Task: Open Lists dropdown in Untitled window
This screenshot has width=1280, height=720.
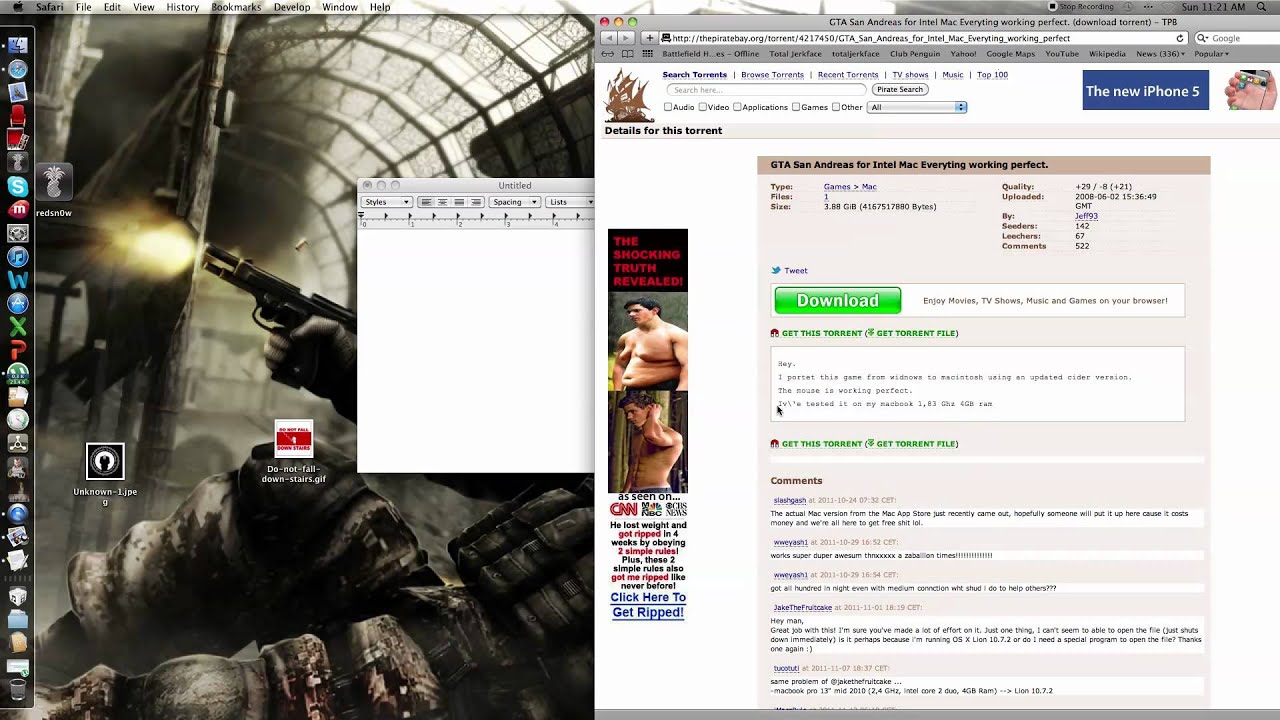Action: tap(570, 202)
